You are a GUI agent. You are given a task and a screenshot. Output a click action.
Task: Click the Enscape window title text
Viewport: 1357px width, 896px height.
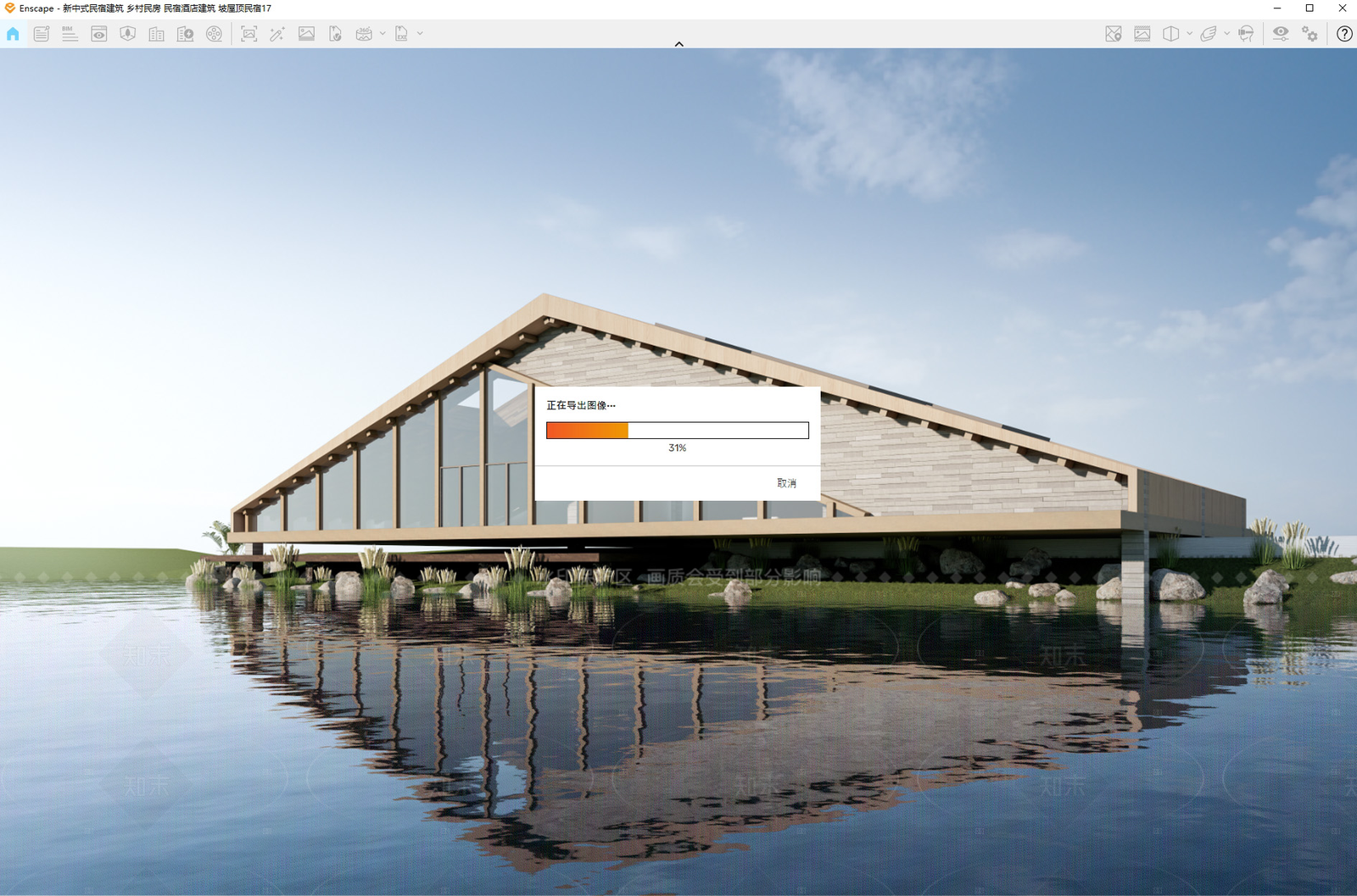click(x=145, y=8)
